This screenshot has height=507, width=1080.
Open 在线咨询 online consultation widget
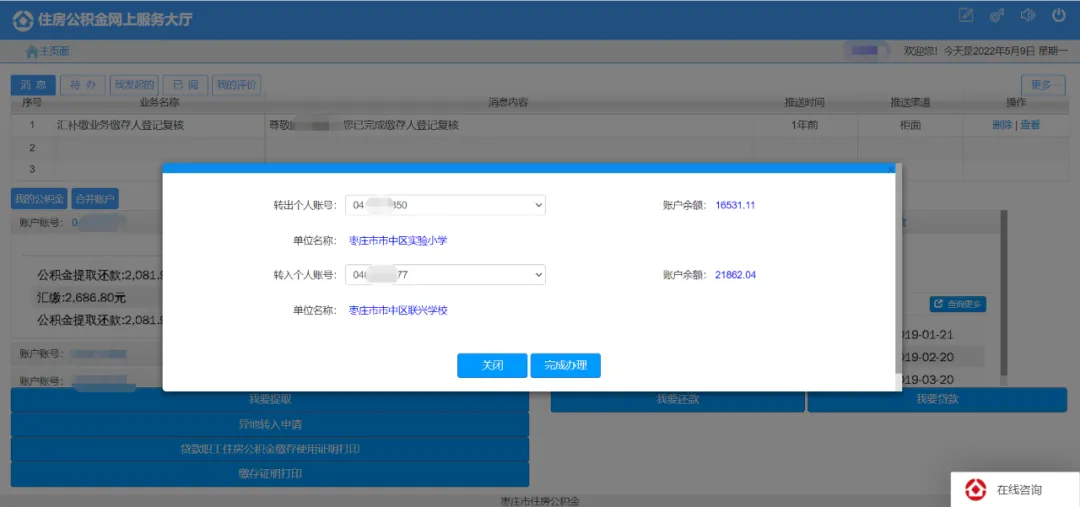click(x=1015, y=489)
